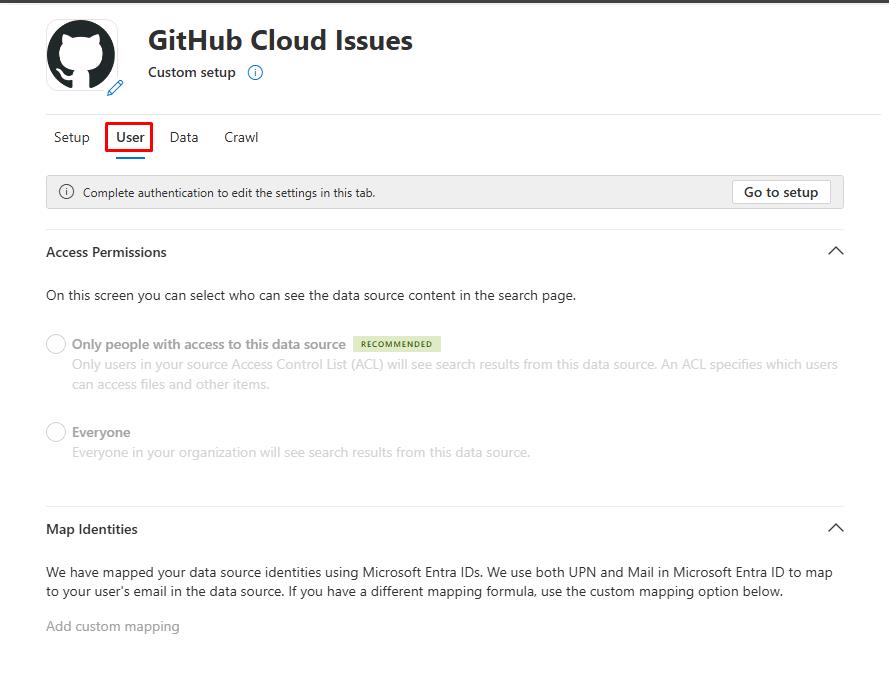
Task: Open the Data tab
Action: [184, 138]
